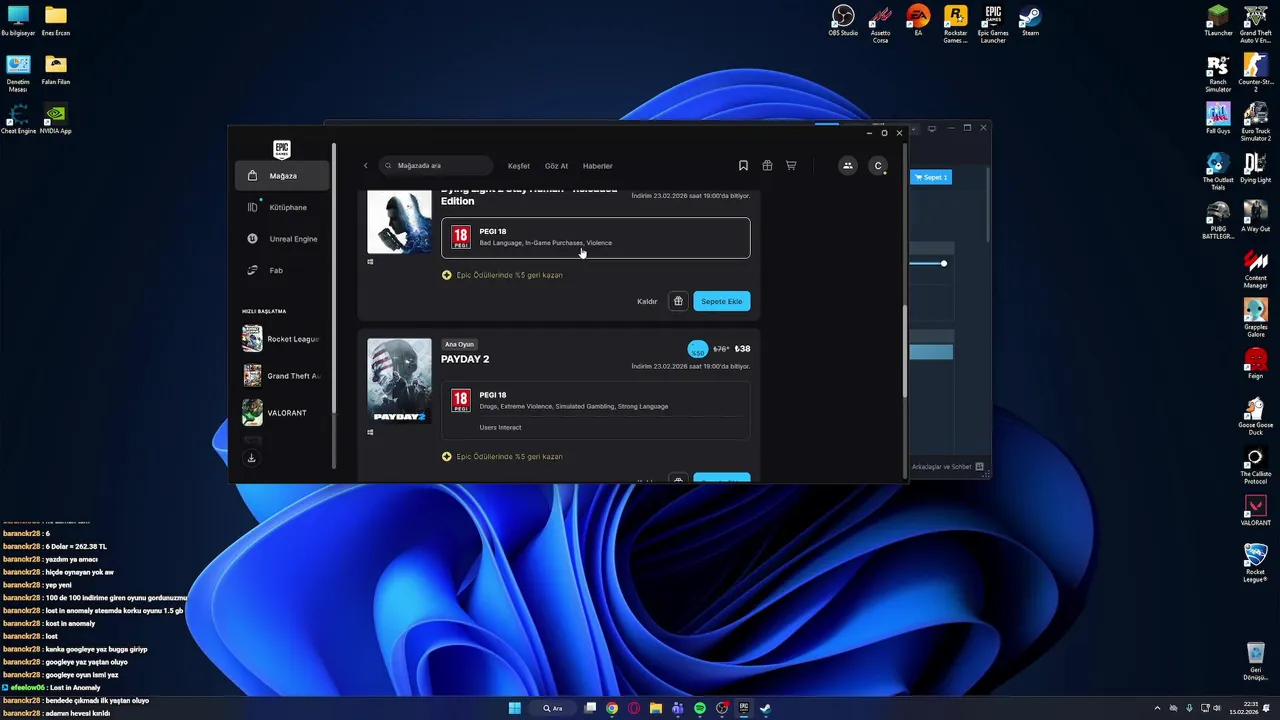Open Cheat Engine desktop shortcut

coord(18,119)
